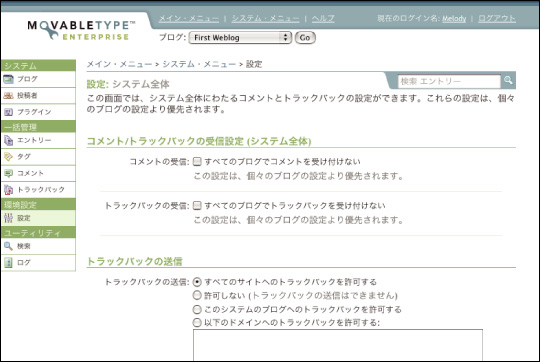Click the 検索 magnifier icon in the sidebar
This screenshot has height=362, width=540.
(x=8, y=246)
